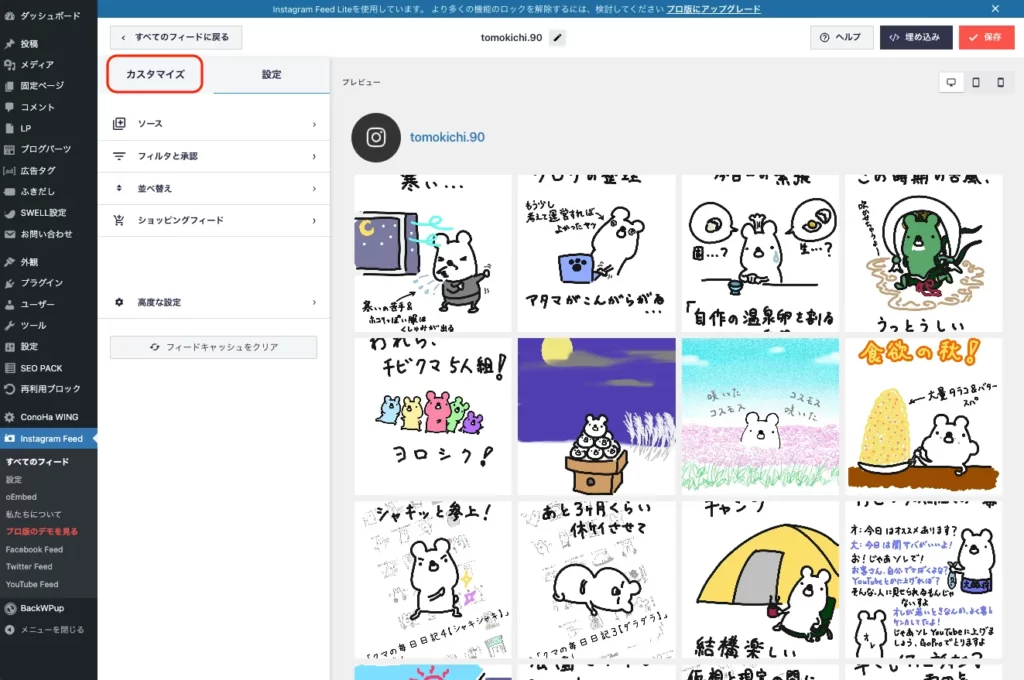Open 私たちについて submenu item
This screenshot has width=1024, height=680.
(33, 514)
